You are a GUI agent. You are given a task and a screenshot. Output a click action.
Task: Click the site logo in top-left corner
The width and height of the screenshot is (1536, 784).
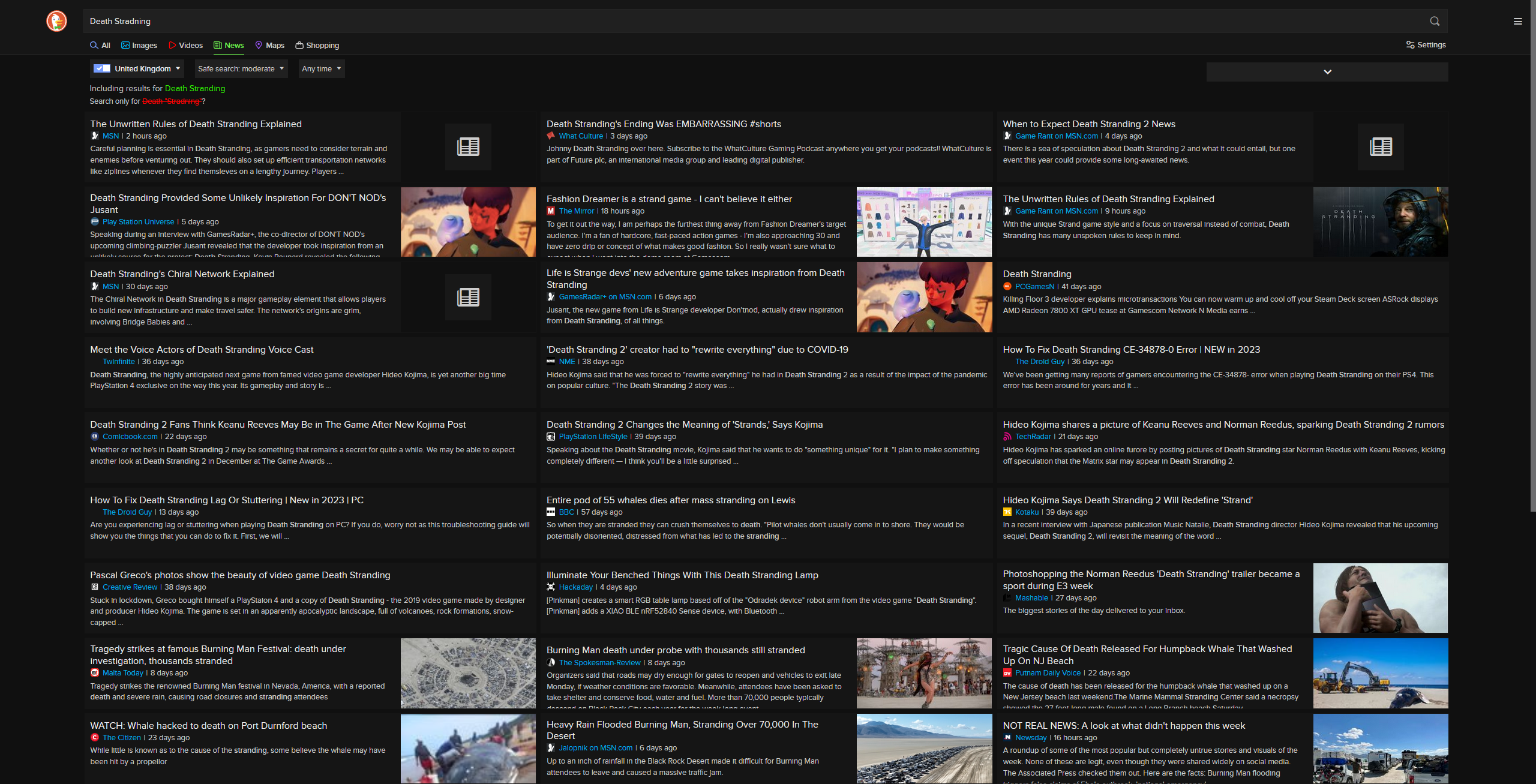[x=56, y=21]
